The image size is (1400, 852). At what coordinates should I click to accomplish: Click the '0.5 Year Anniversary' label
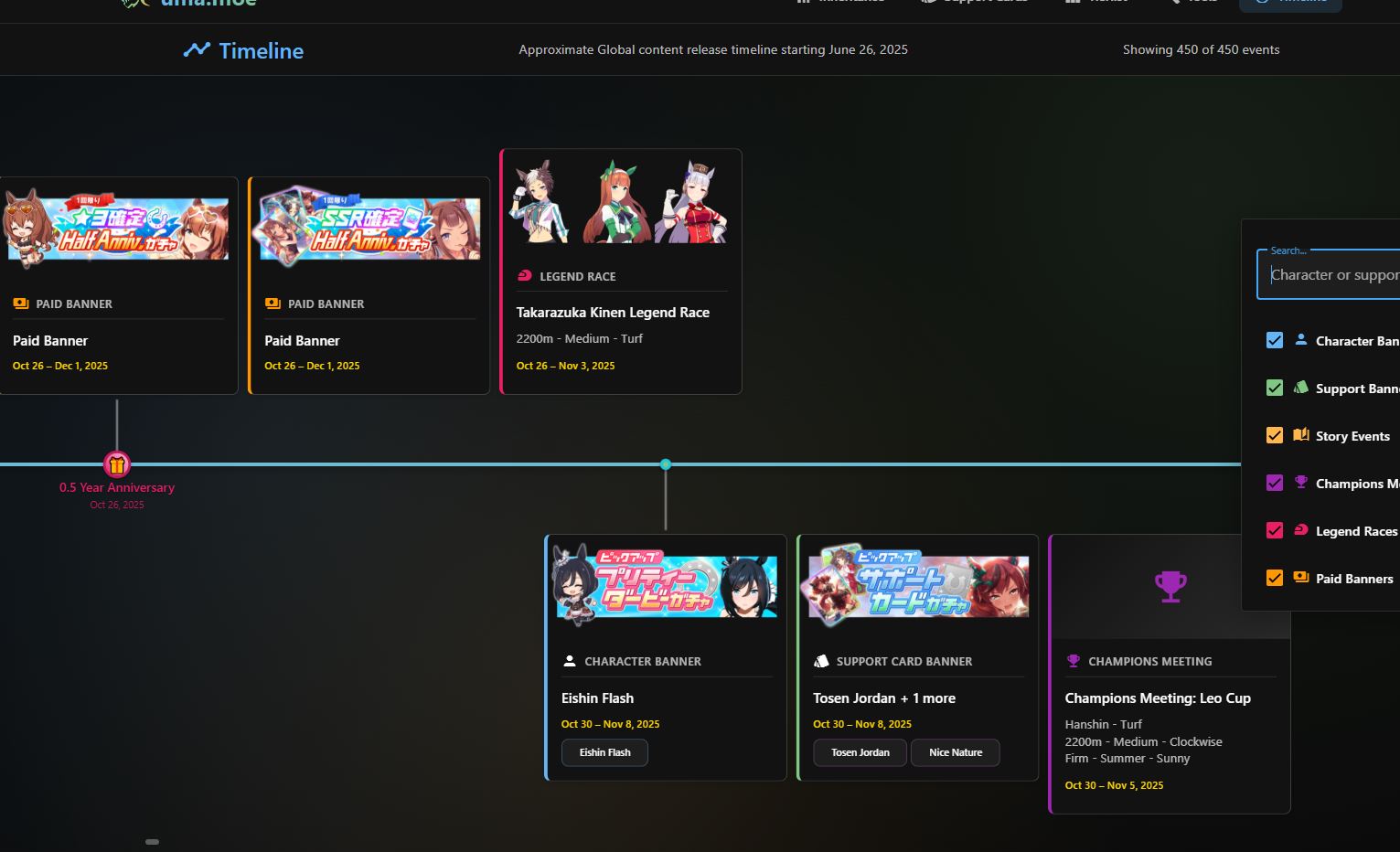tap(117, 487)
